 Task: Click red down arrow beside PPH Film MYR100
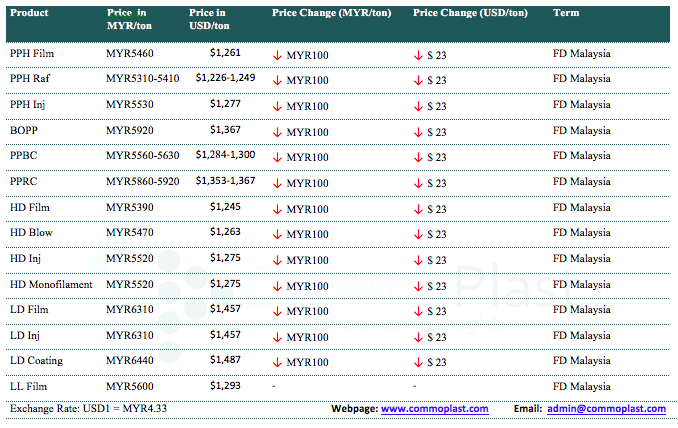(277, 55)
